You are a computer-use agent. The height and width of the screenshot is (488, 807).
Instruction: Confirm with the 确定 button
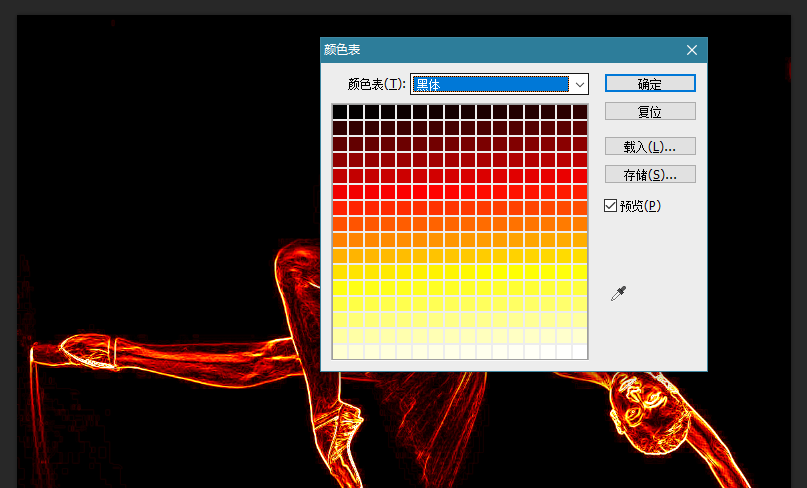[650, 84]
